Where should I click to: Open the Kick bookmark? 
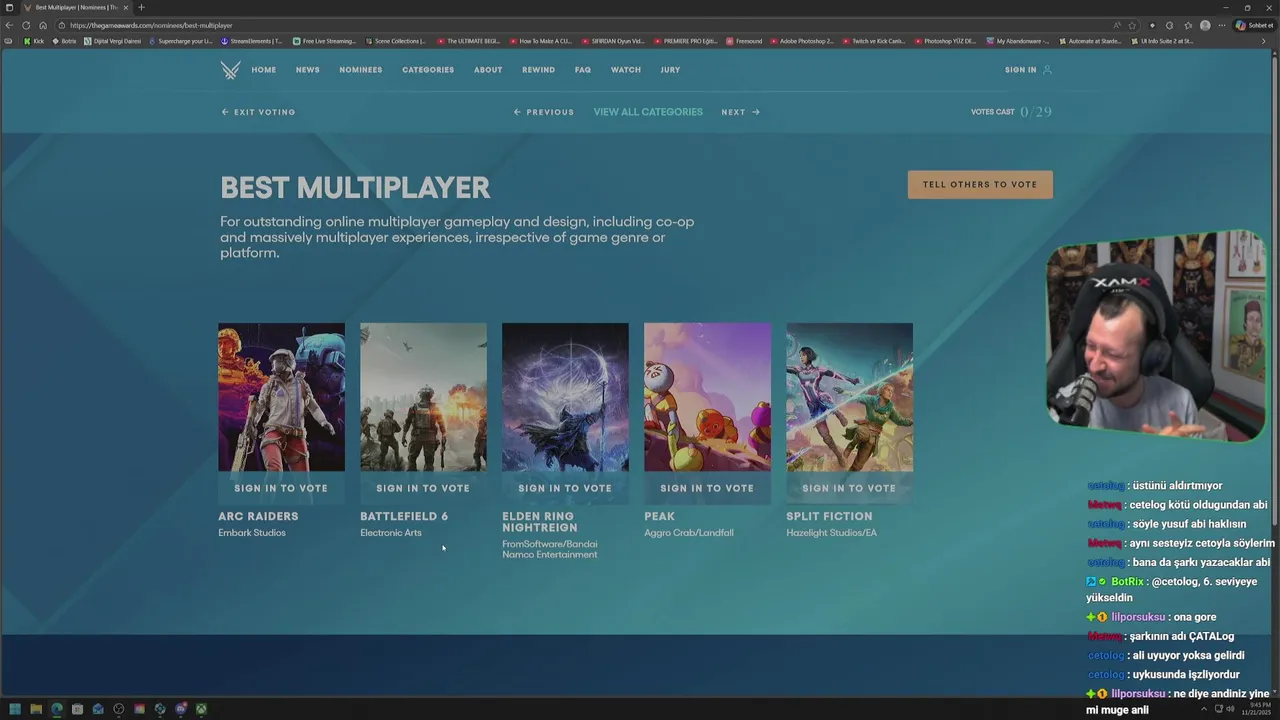coord(34,41)
